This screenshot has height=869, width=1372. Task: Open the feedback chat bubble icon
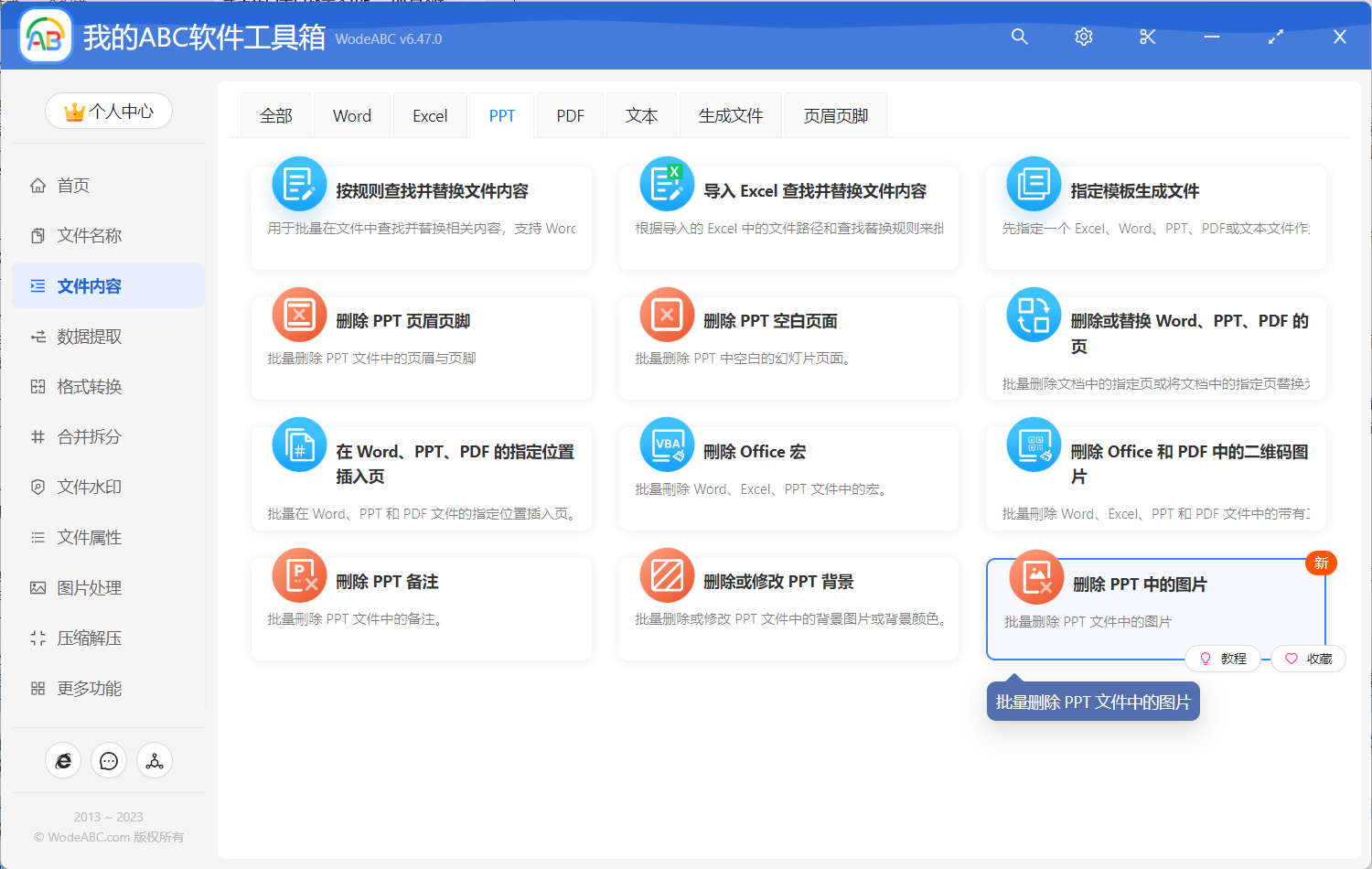coord(109,760)
